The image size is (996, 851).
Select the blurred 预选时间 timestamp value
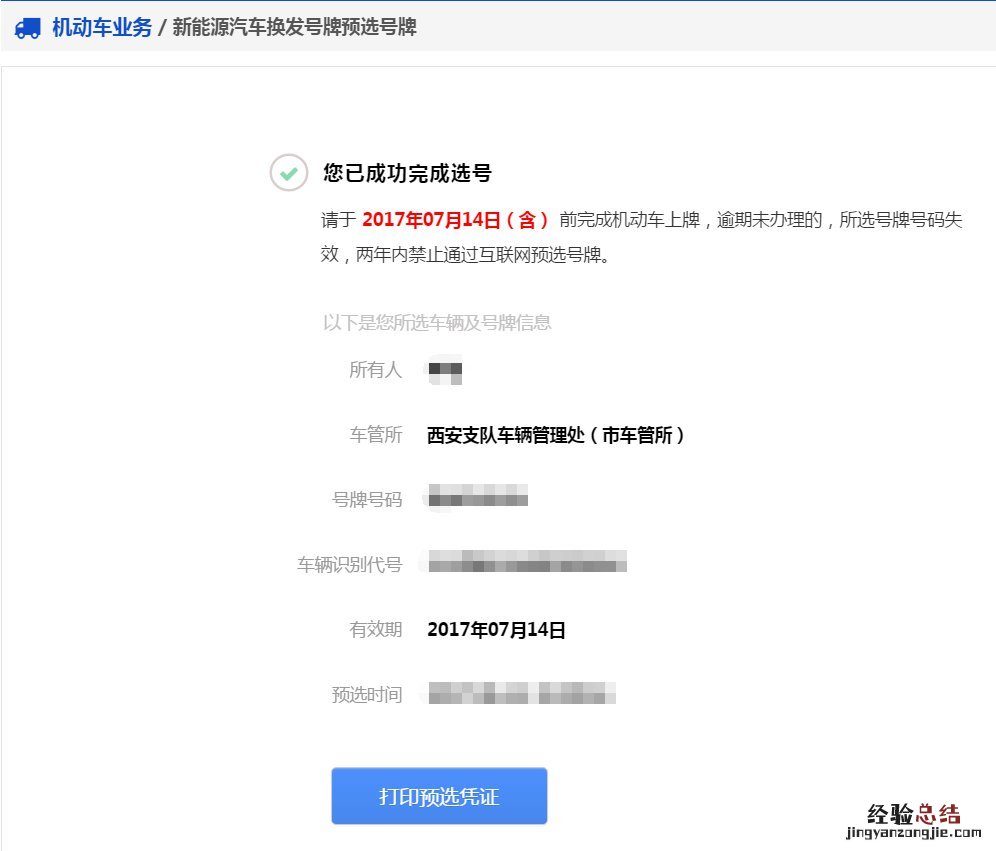(x=522, y=693)
